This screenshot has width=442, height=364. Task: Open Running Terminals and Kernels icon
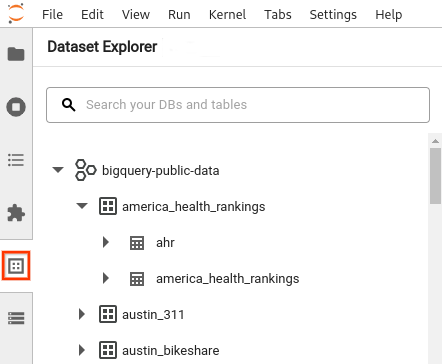click(16, 107)
